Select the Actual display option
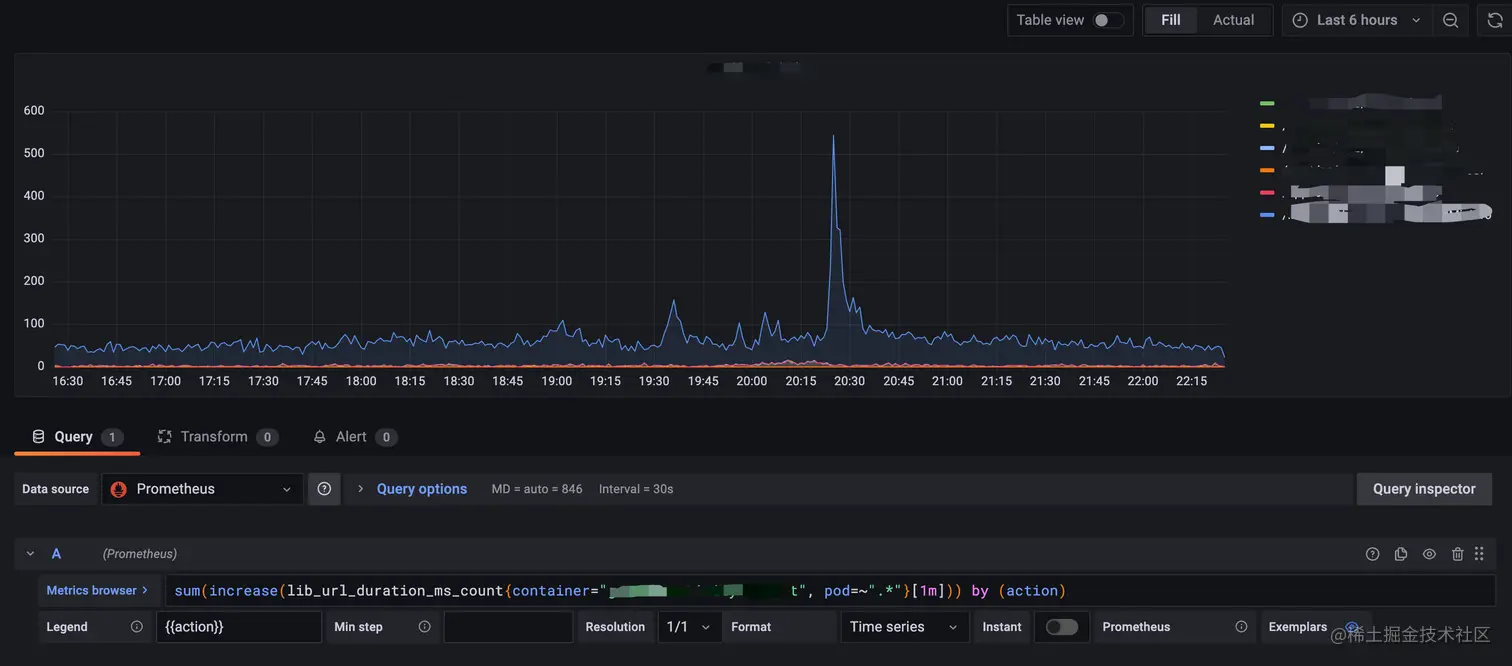Viewport: 1512px width, 666px height. 1233,20
